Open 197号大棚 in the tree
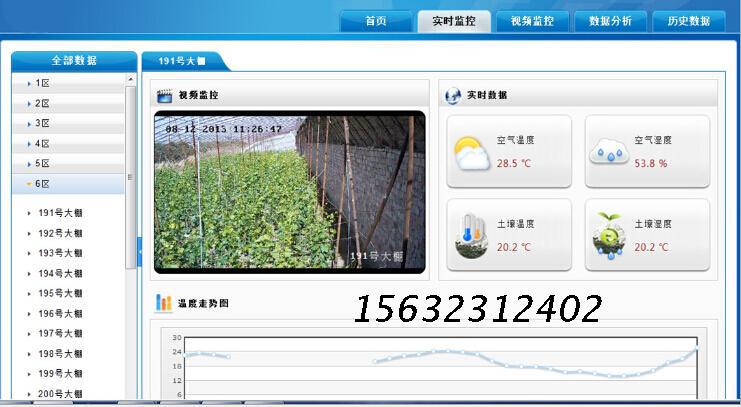This screenshot has width=741, height=407. 60,334
